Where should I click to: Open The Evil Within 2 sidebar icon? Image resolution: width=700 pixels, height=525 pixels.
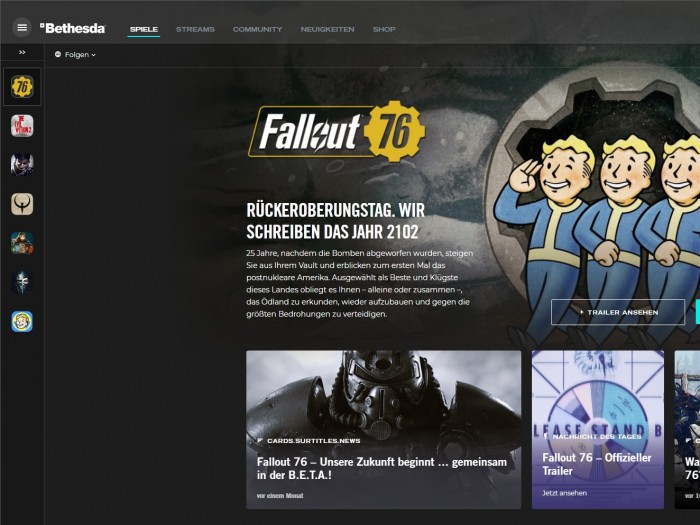pyautogui.click(x=22, y=126)
